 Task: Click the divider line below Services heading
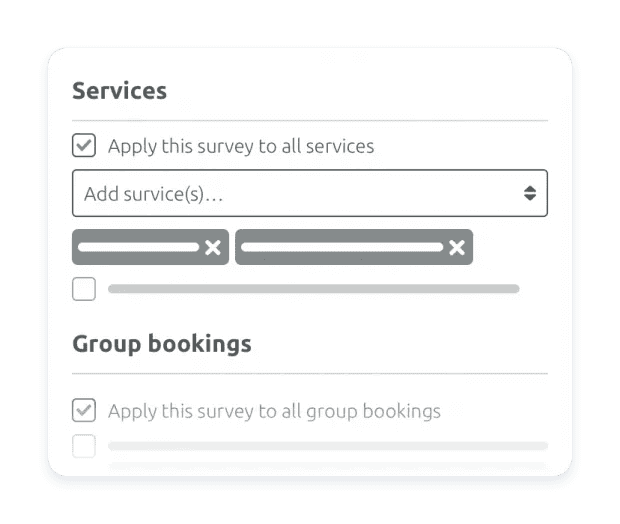[x=310, y=121]
